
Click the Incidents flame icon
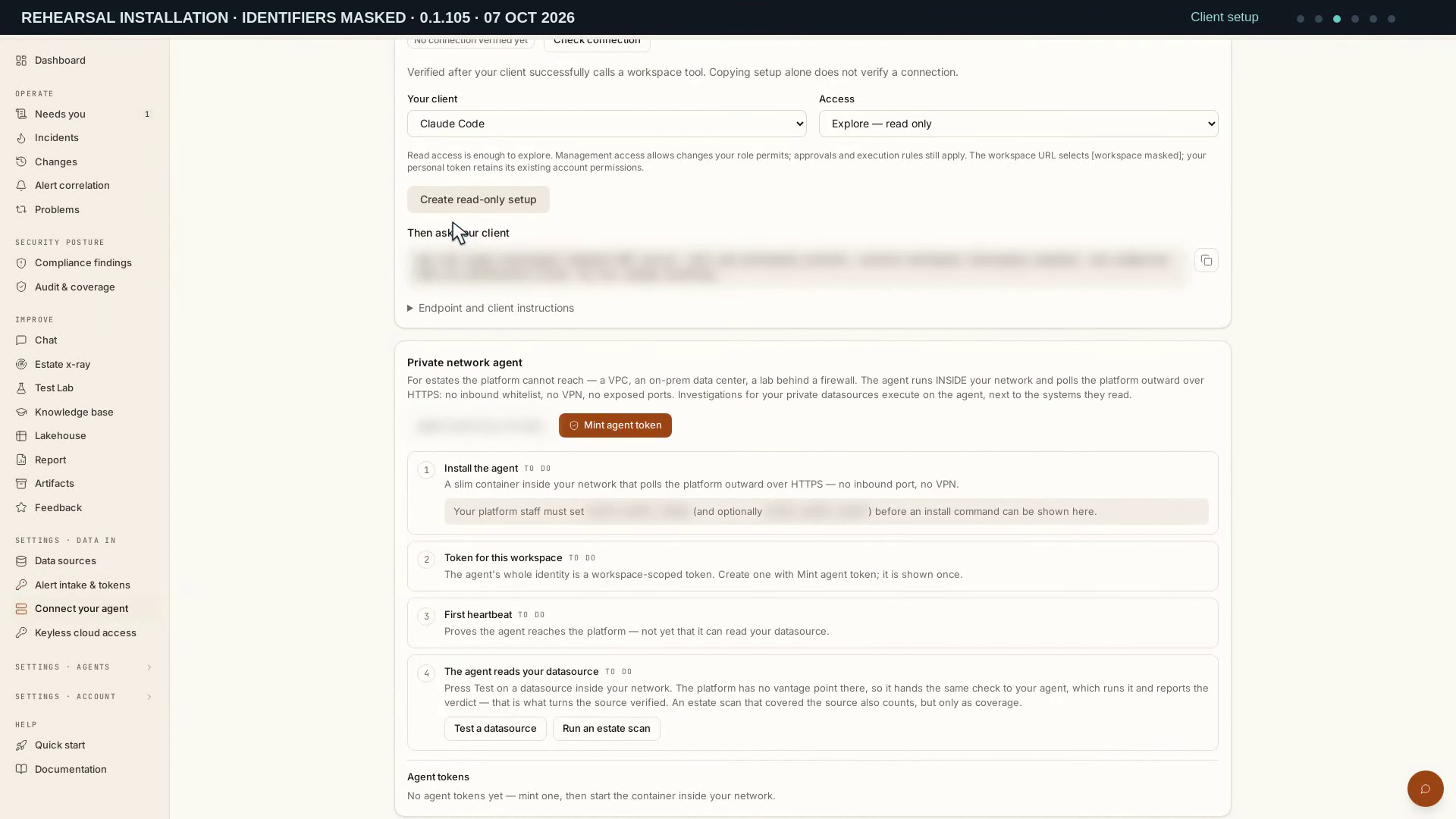coord(21,138)
